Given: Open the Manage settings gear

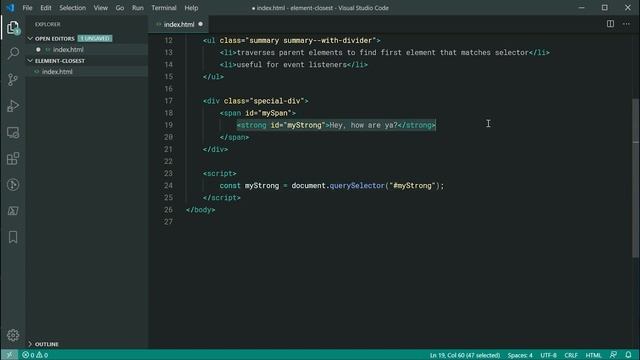Looking at the screenshot, I should tap(13, 335).
